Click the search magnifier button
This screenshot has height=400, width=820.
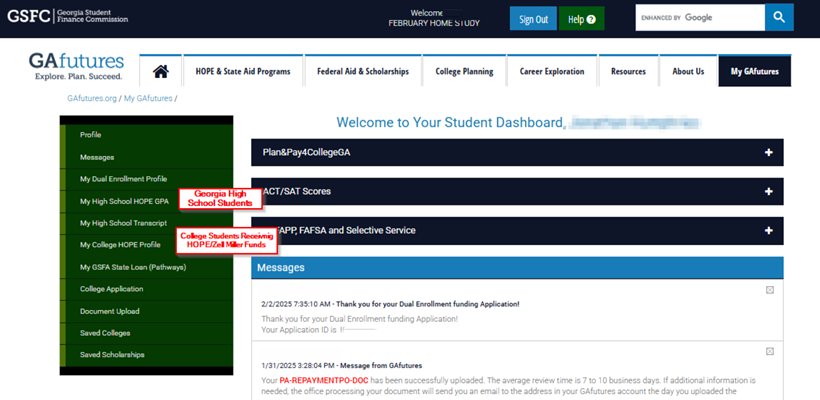[779, 18]
